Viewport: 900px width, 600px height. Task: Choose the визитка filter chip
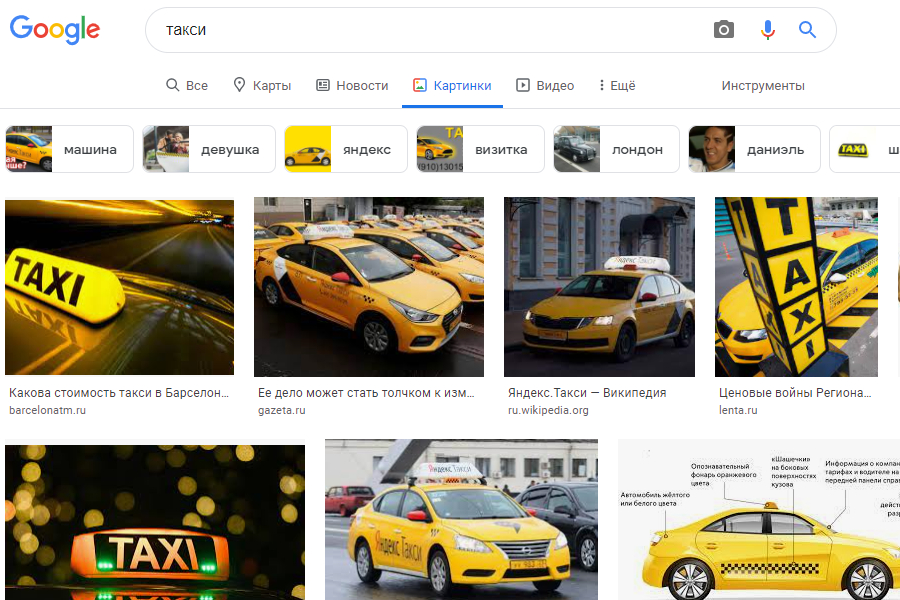click(480, 149)
